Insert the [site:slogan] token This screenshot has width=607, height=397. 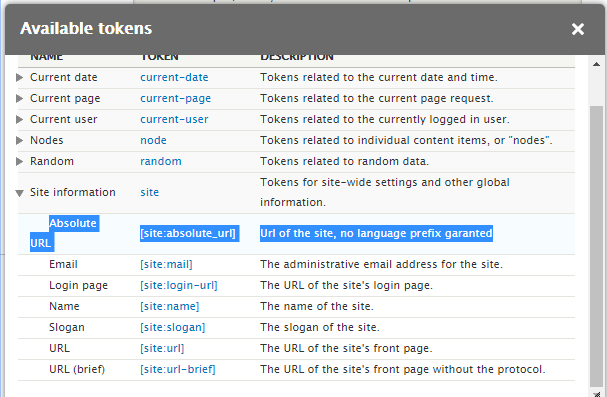[173, 327]
